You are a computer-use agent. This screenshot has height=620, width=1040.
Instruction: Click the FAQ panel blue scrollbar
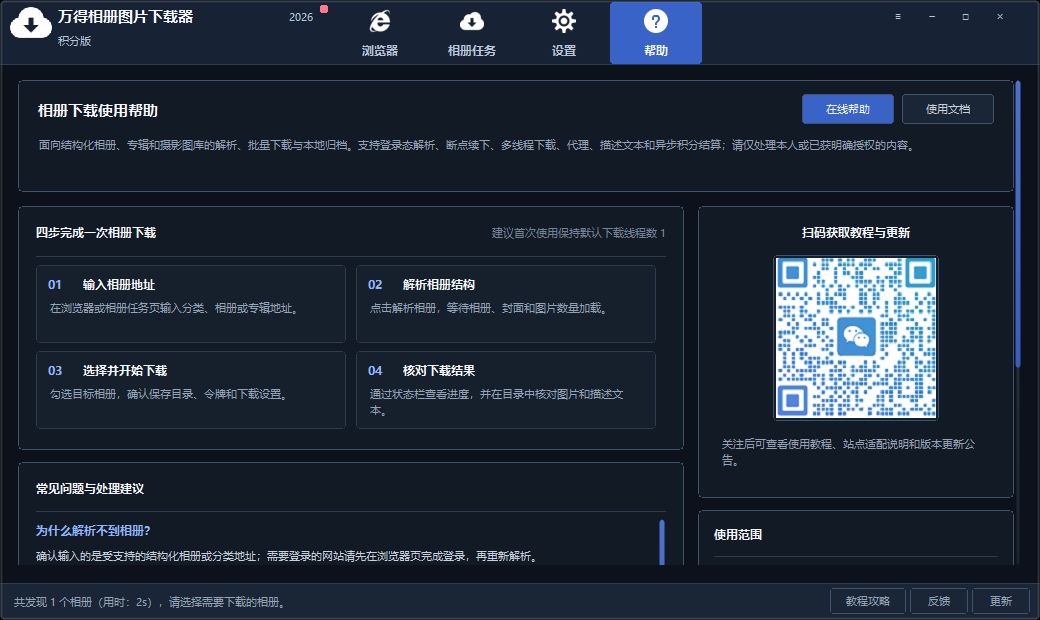pyautogui.click(x=662, y=542)
